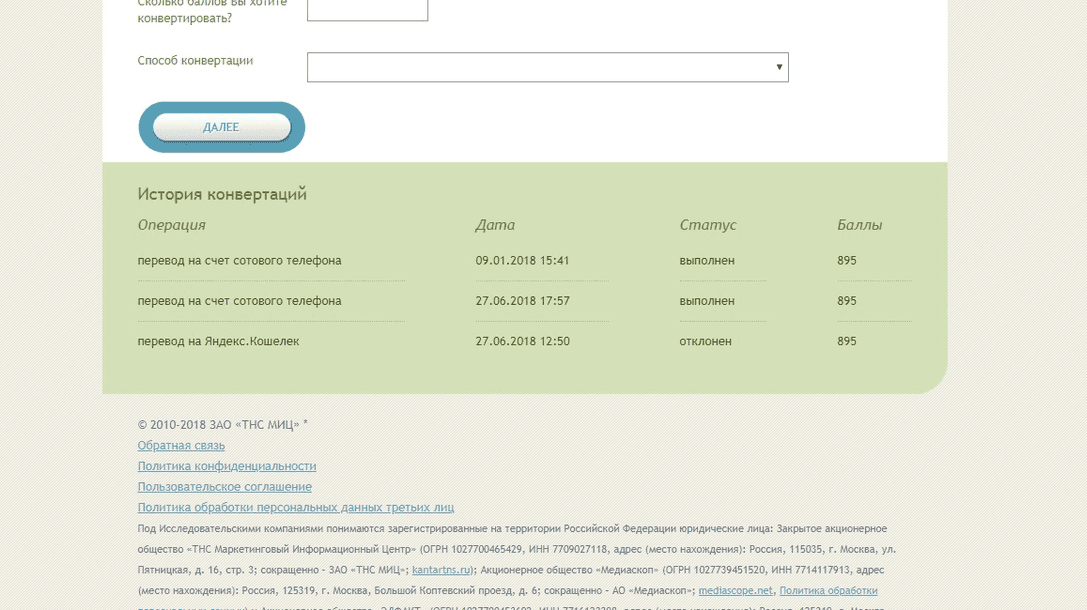Click the выполнен status of the 27.06.2018 transfer
Screen dimensions: 1087x610
tap(709, 300)
